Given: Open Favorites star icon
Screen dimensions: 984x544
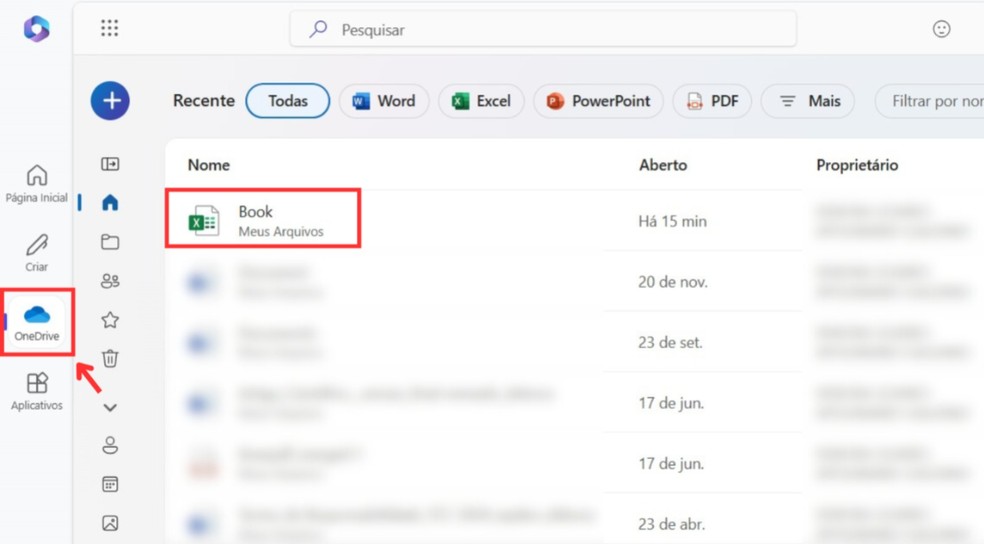Looking at the screenshot, I should pos(110,320).
